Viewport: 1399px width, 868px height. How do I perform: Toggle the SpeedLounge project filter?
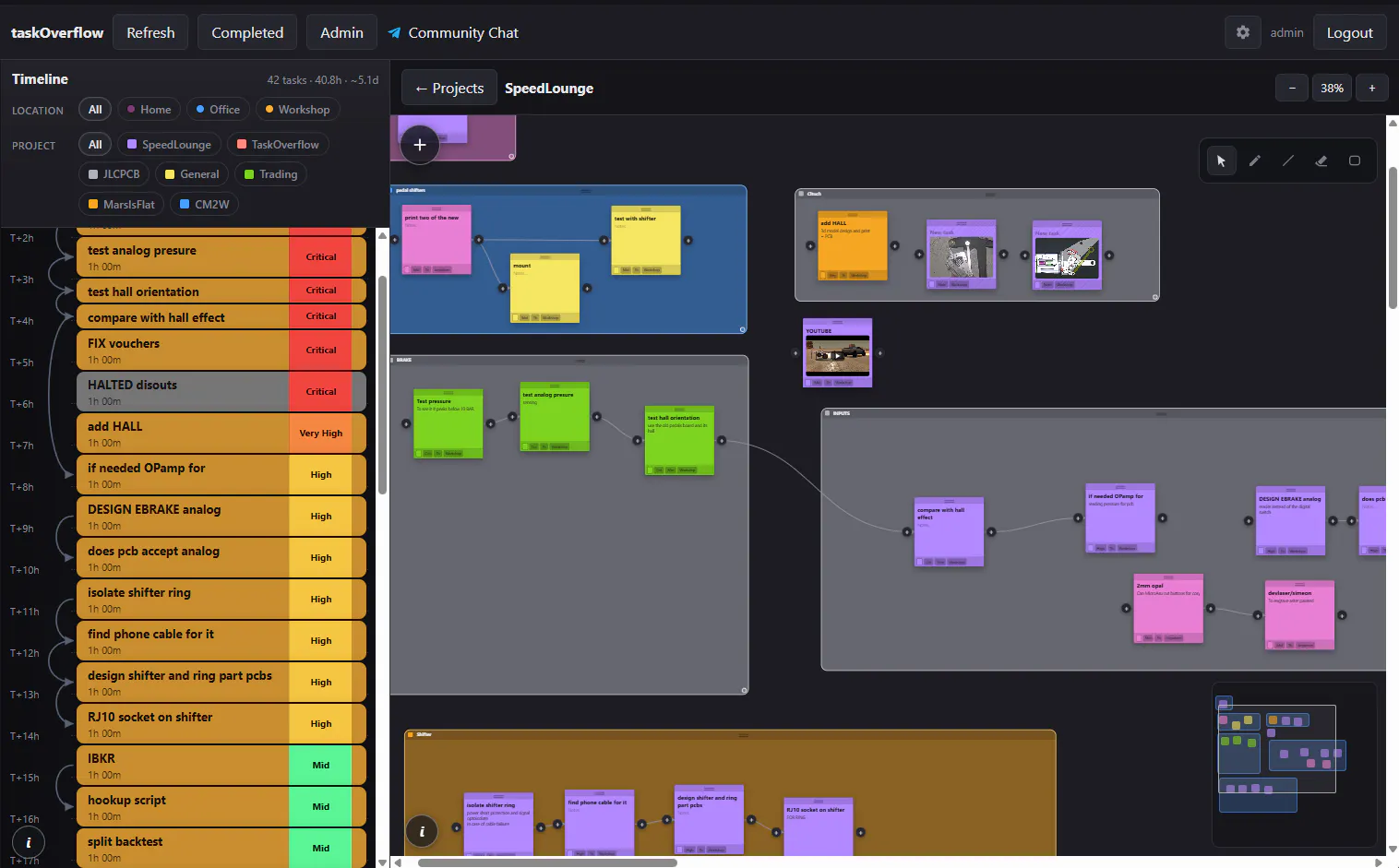coord(169,144)
